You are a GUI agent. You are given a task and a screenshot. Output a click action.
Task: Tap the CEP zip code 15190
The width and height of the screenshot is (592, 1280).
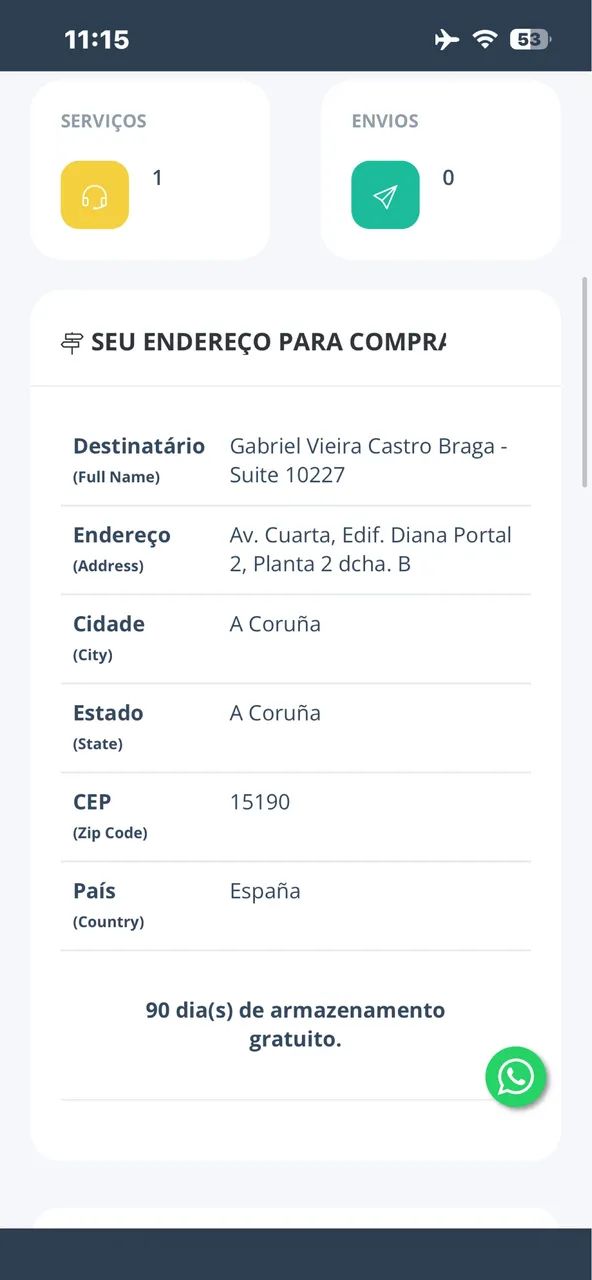(x=260, y=802)
